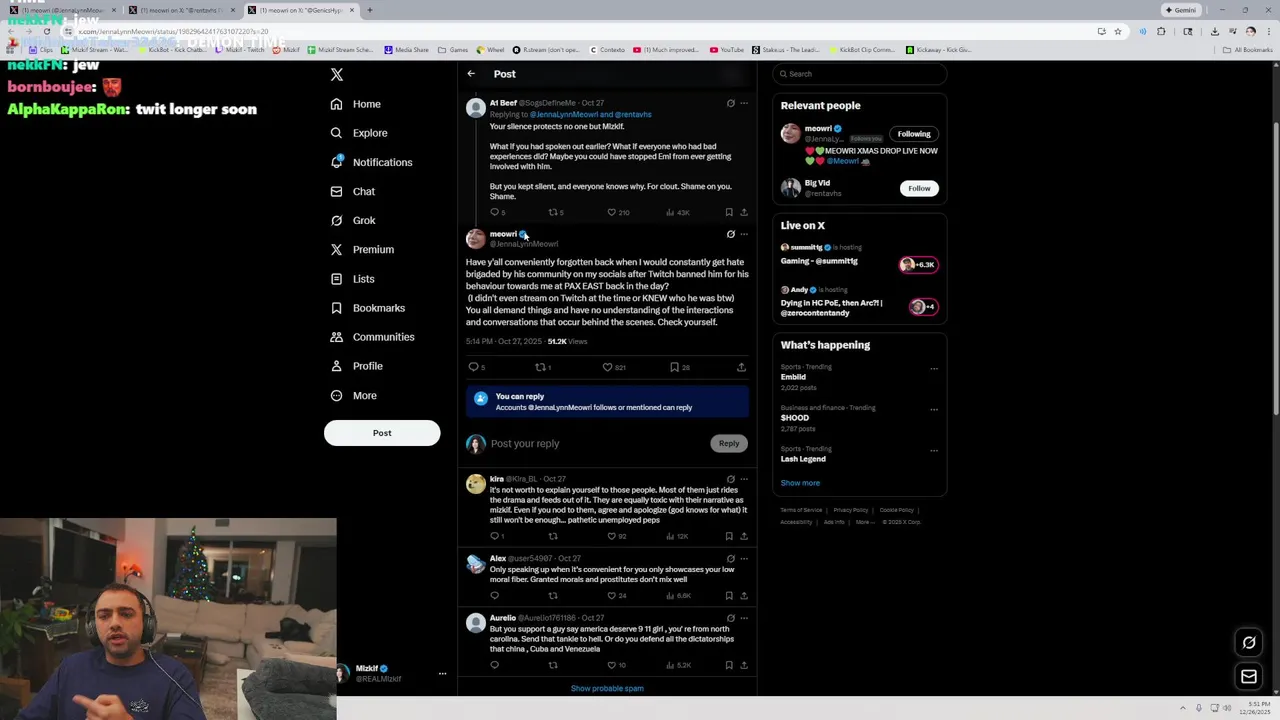Go back using the Post header arrow
The image size is (1280, 720).
pos(471,74)
